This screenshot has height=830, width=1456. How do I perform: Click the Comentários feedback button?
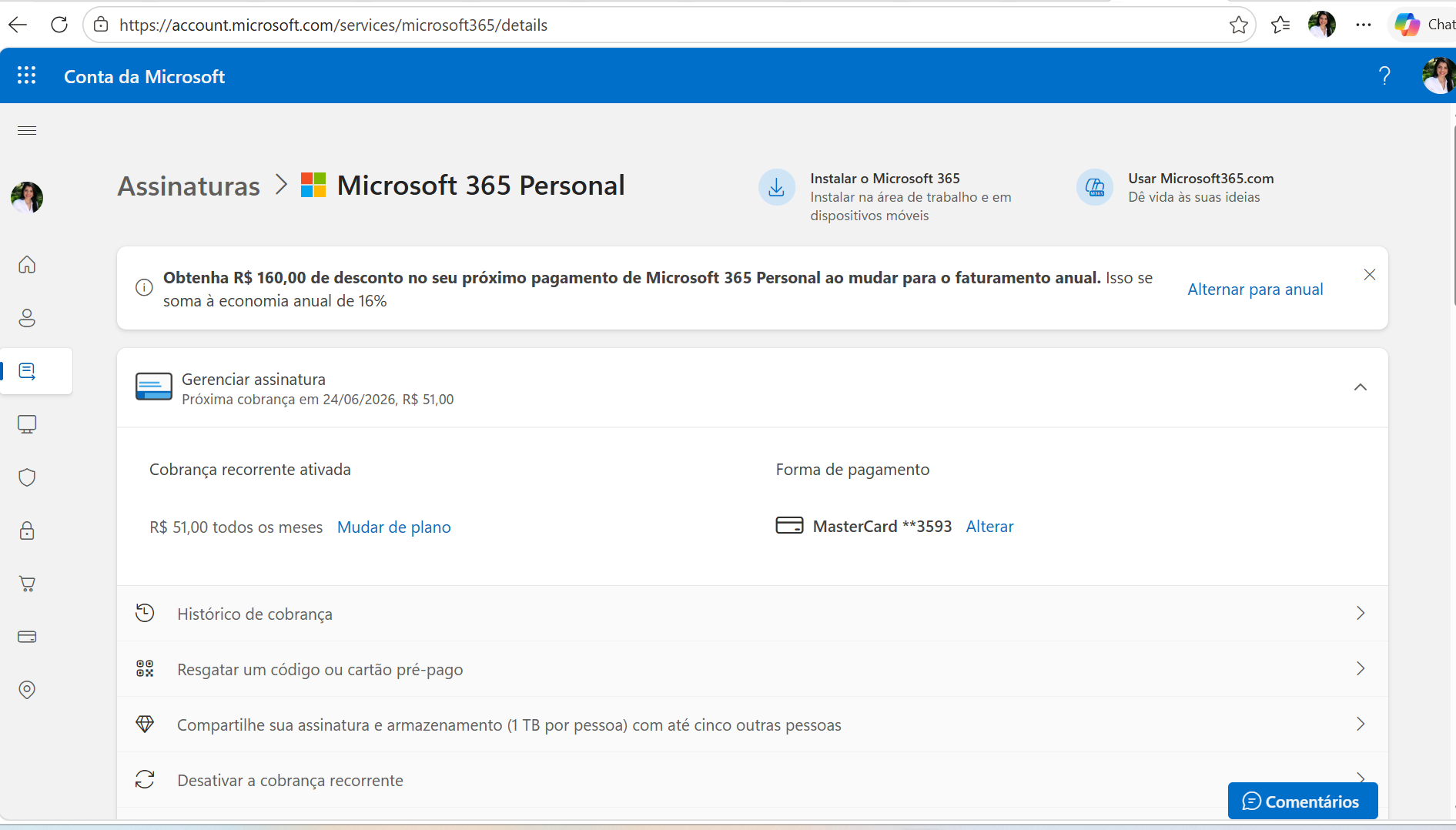point(1303,802)
